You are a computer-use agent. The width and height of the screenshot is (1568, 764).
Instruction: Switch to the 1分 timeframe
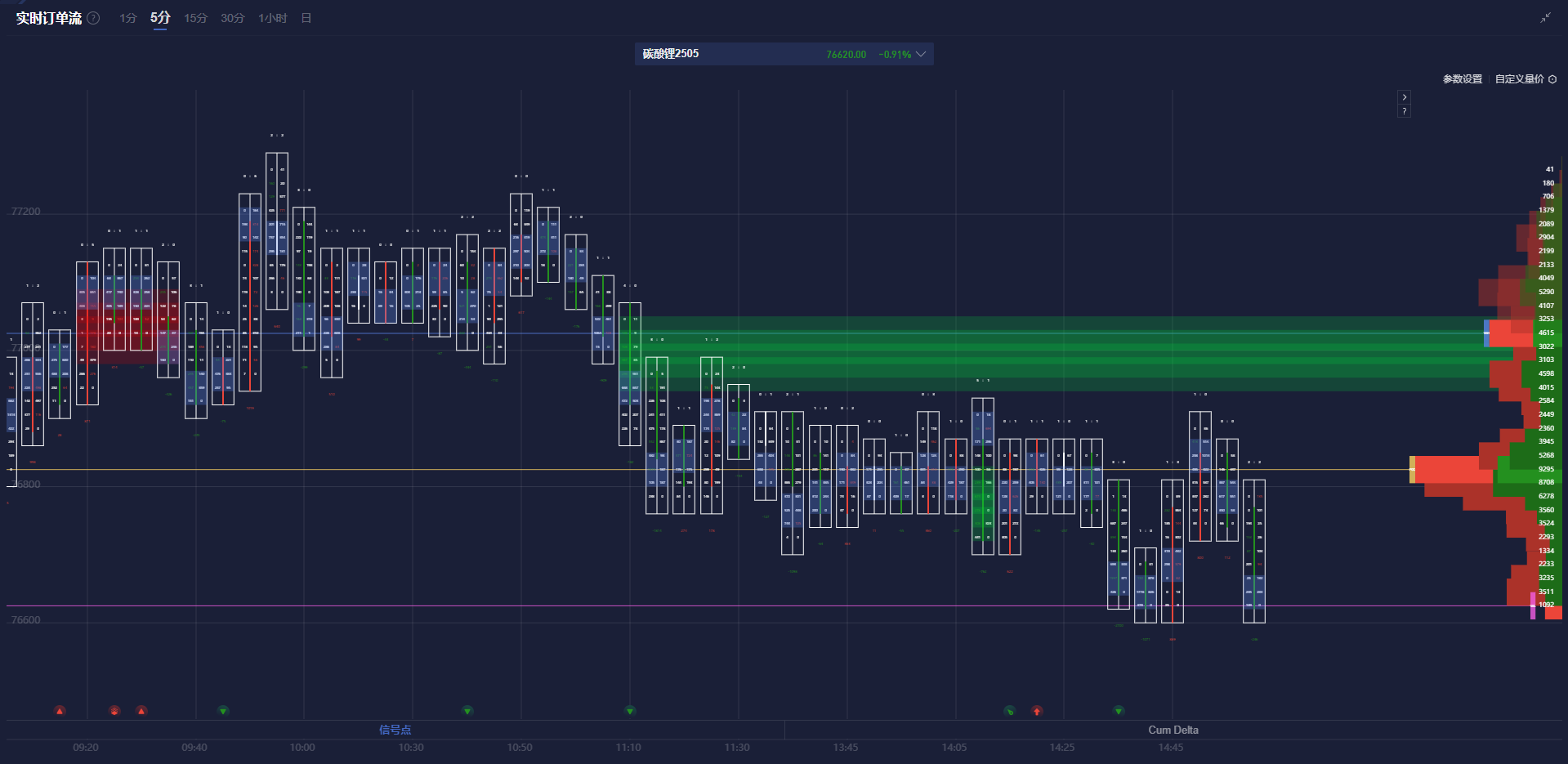click(x=127, y=18)
